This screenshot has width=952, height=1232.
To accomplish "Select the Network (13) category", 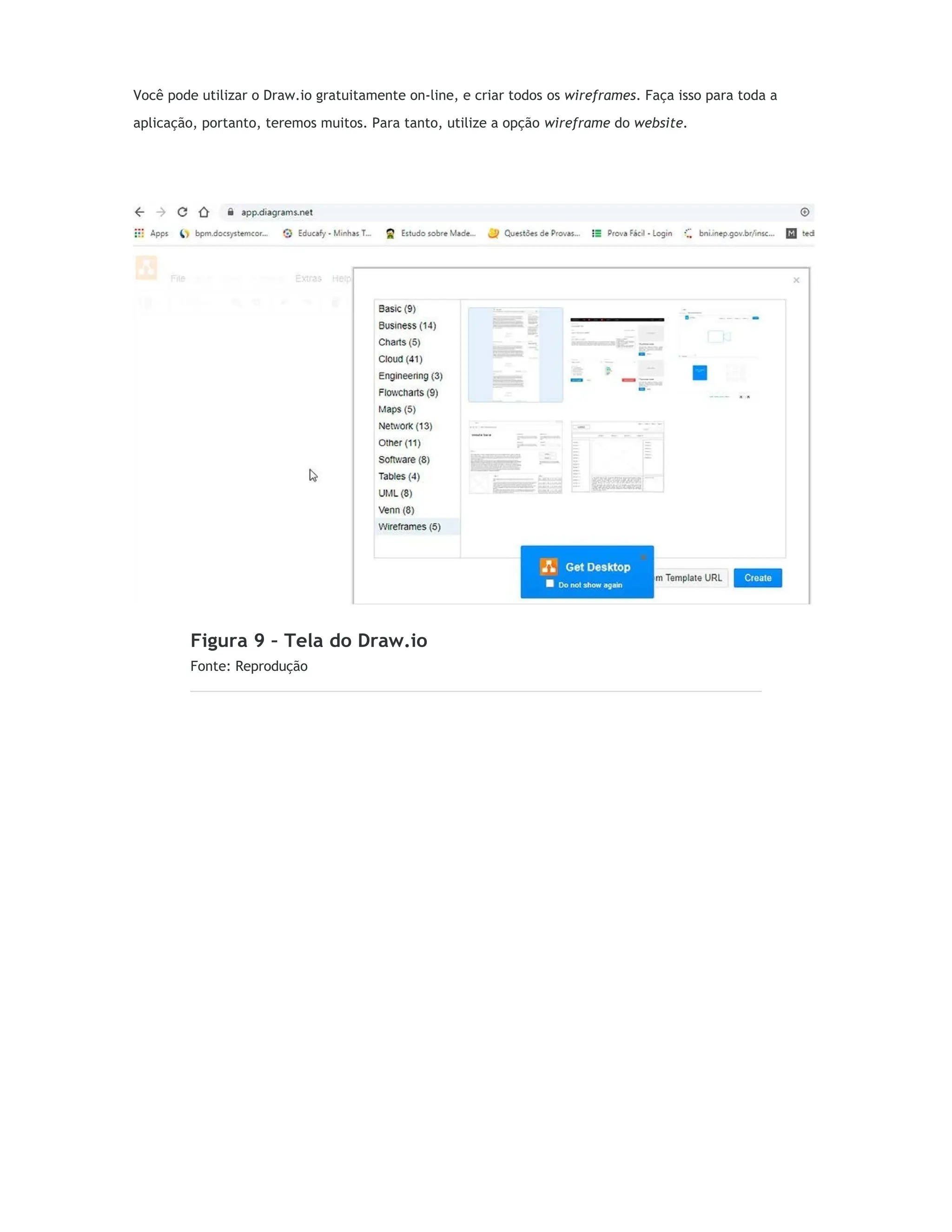I will coord(417,426).
